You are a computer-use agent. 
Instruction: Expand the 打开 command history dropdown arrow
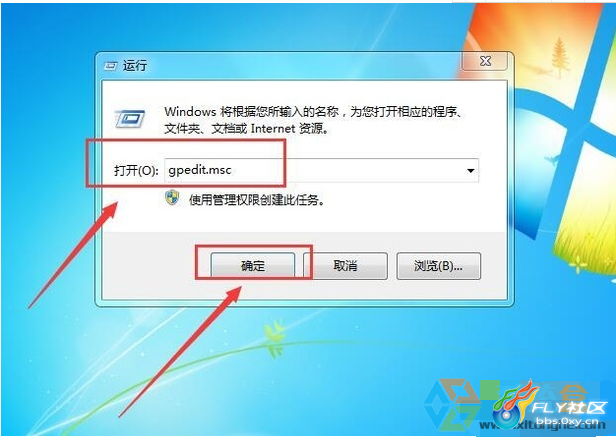(470, 171)
